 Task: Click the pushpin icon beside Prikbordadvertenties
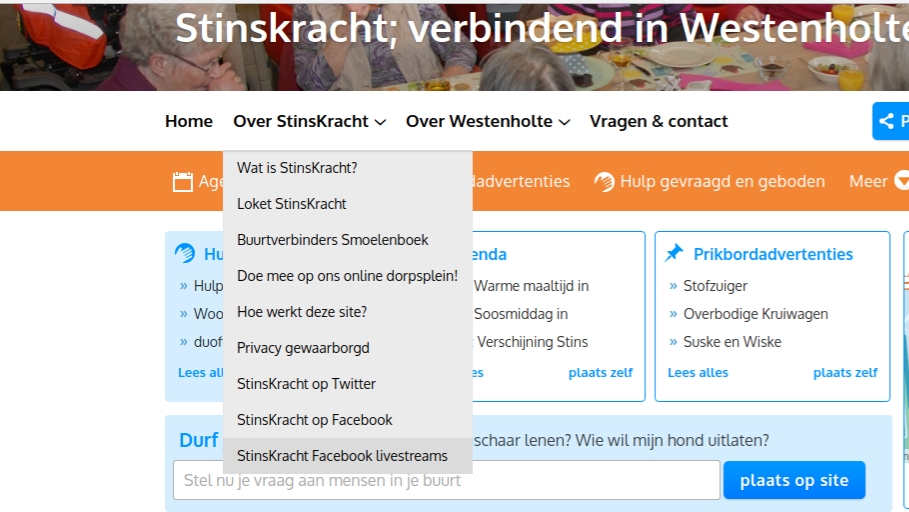tap(674, 254)
